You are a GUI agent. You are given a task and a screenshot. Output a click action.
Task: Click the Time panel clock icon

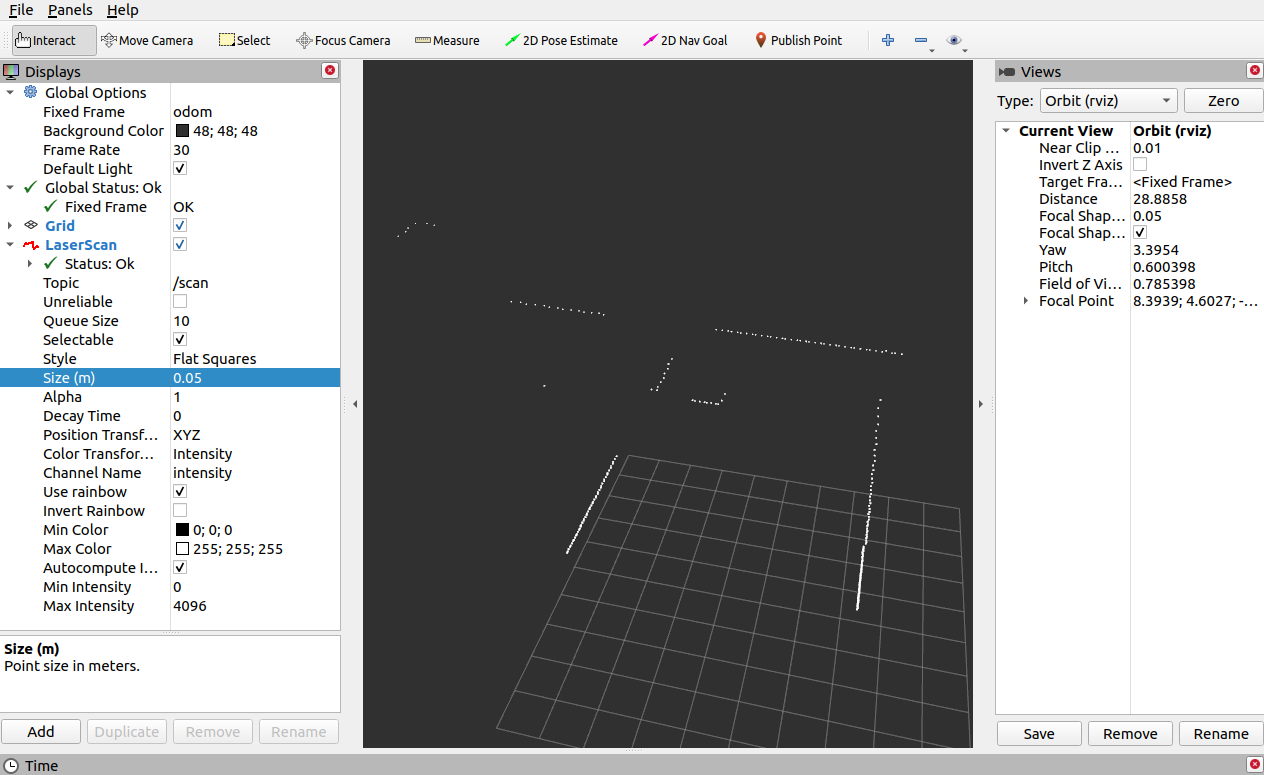[11, 766]
